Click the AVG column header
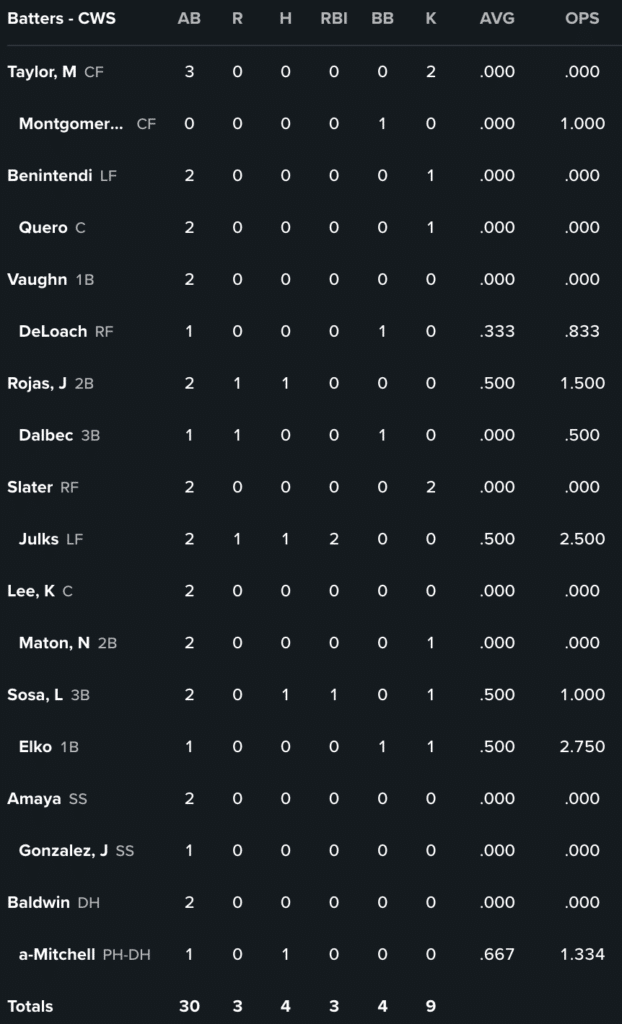Image resolution: width=622 pixels, height=1024 pixels. (497, 19)
